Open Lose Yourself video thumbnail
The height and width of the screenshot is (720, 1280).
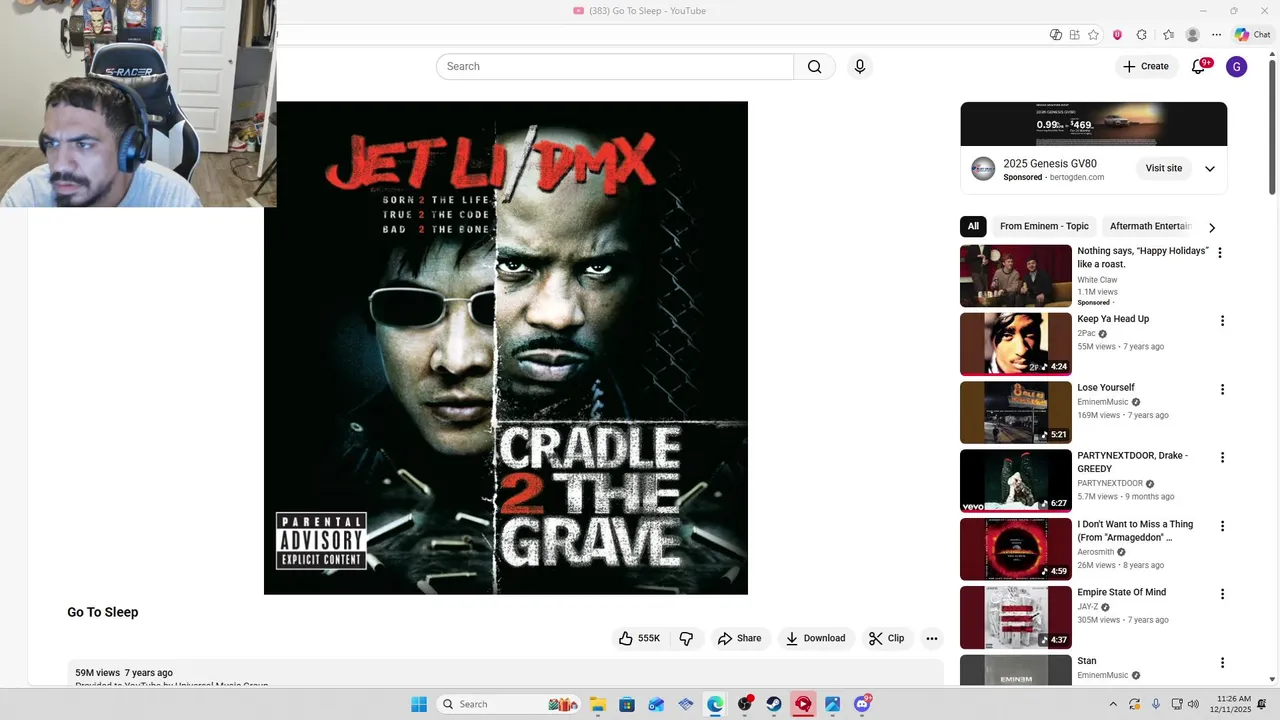coord(1016,412)
